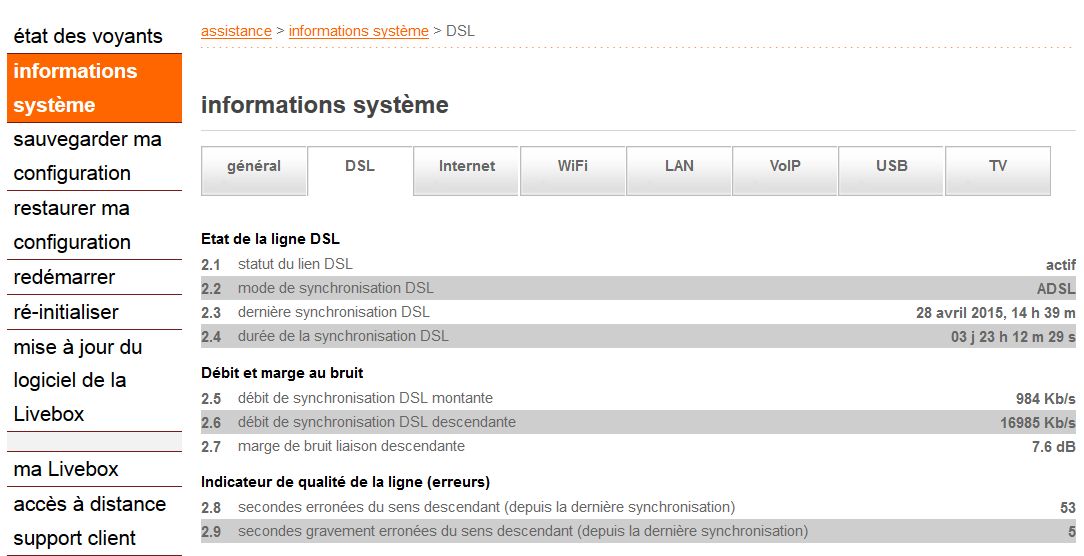Open restaurer ma configuration

pos(72,225)
